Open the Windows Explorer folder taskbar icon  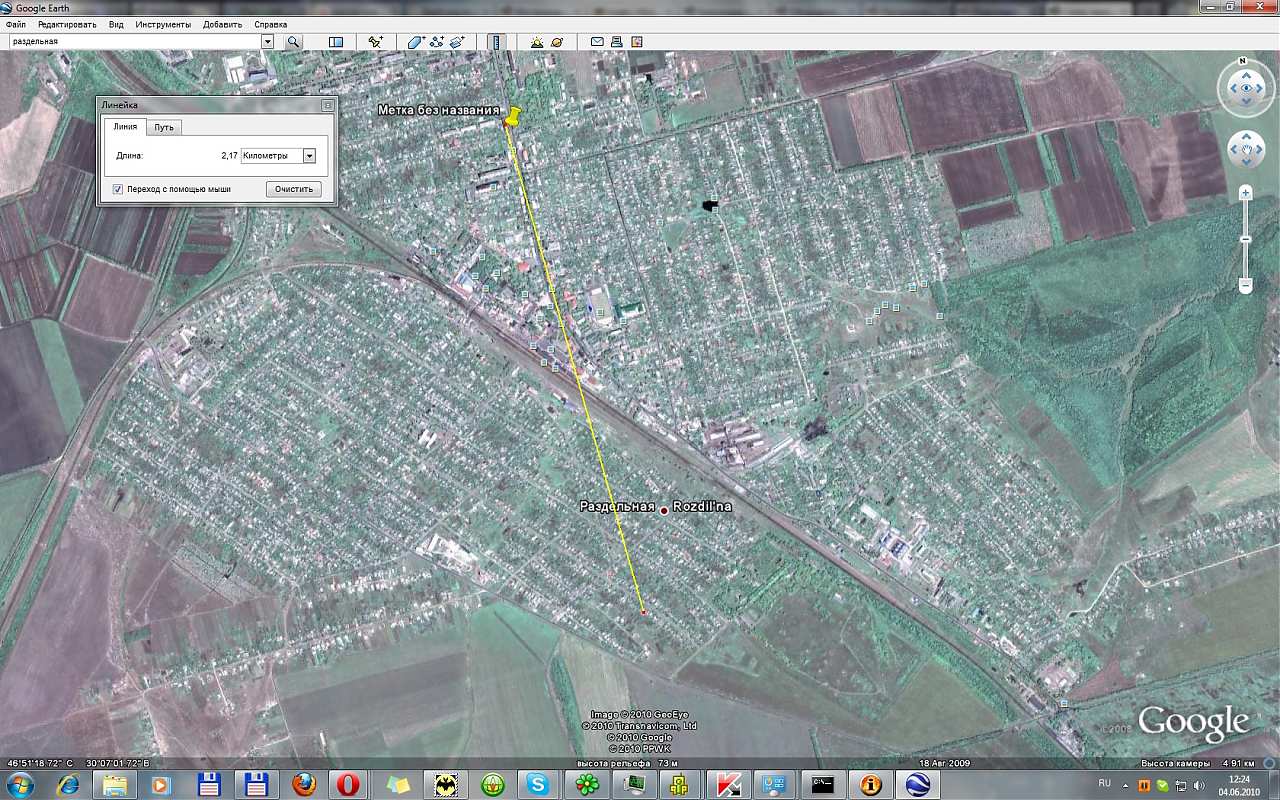pyautogui.click(x=115, y=785)
